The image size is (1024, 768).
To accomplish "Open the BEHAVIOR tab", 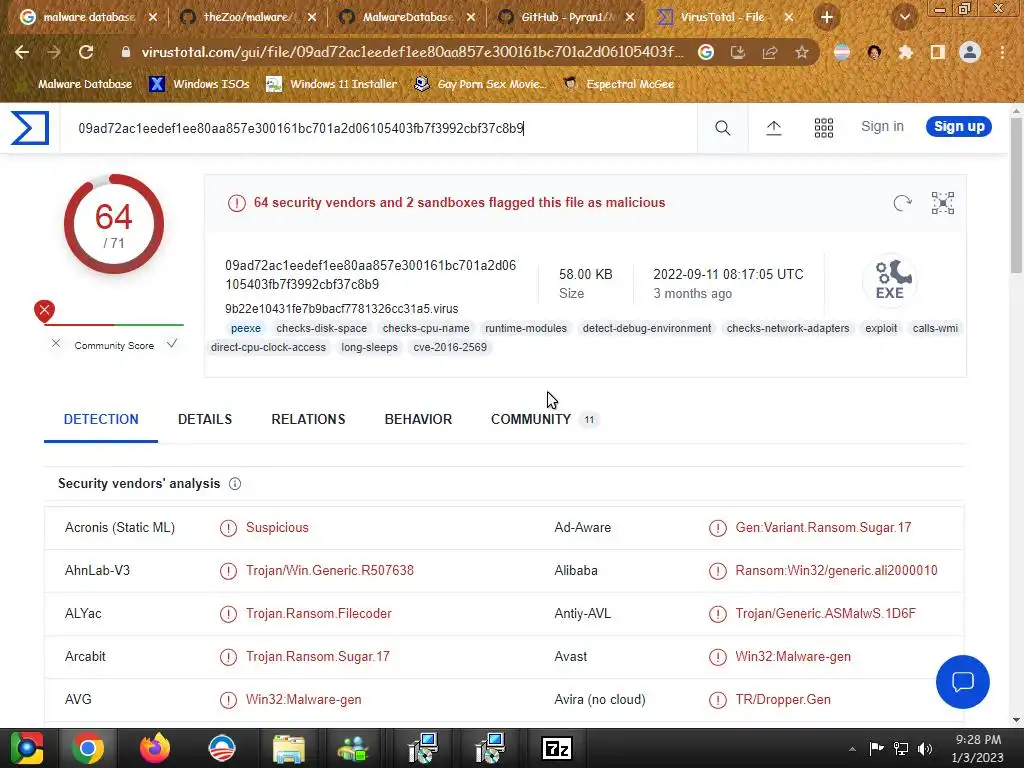I will (x=418, y=419).
